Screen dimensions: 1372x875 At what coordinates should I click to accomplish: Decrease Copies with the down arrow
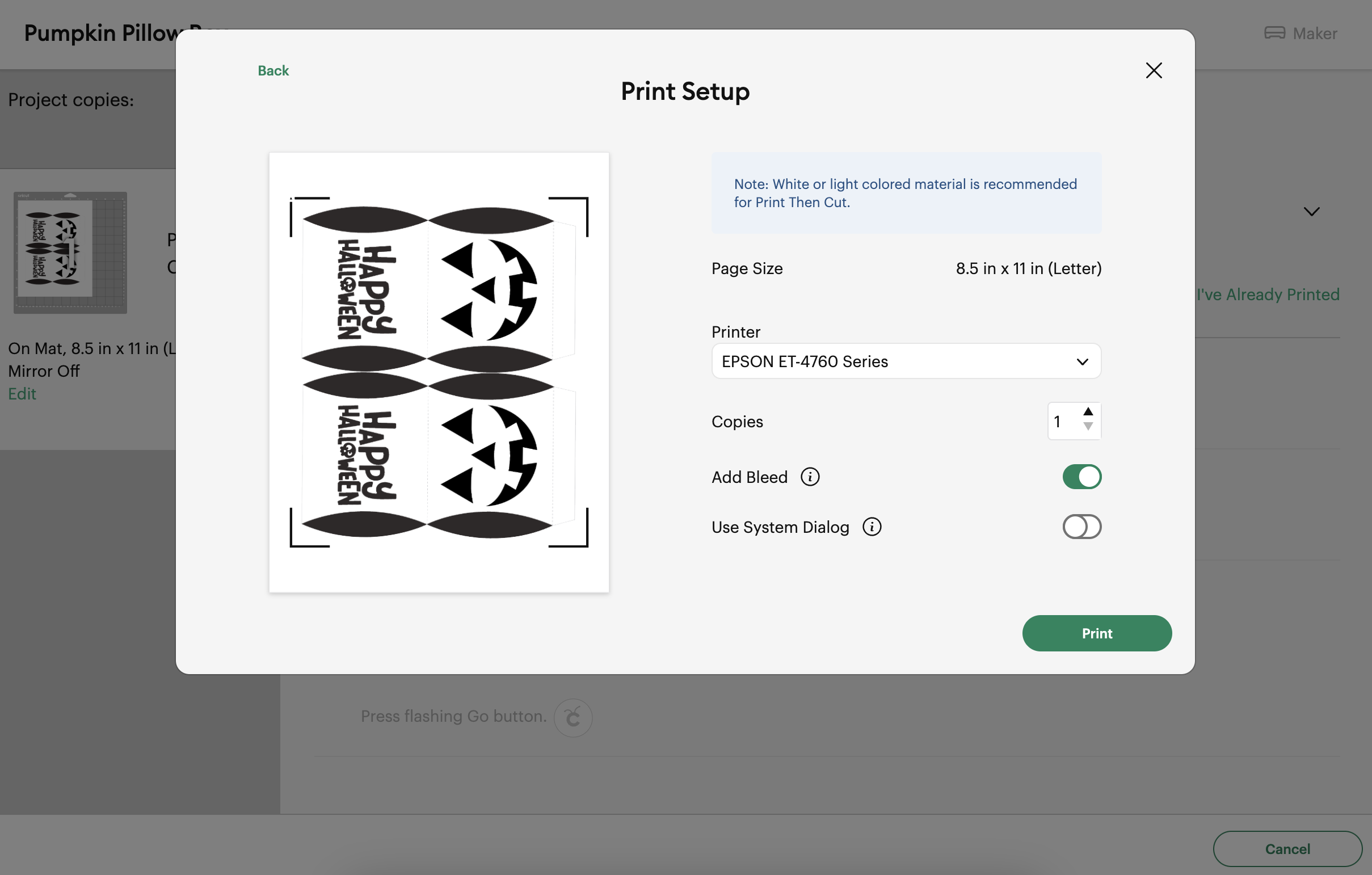(1088, 427)
